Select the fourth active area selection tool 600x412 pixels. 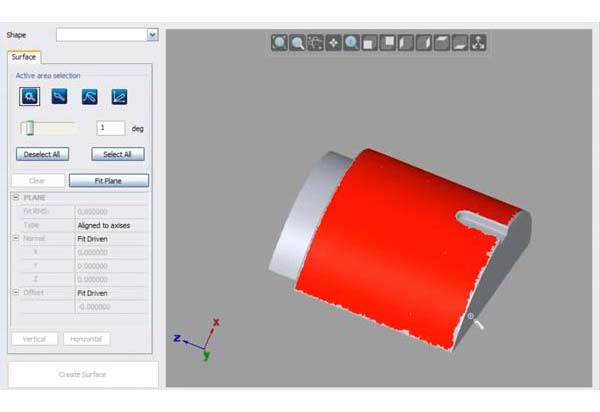[119, 97]
